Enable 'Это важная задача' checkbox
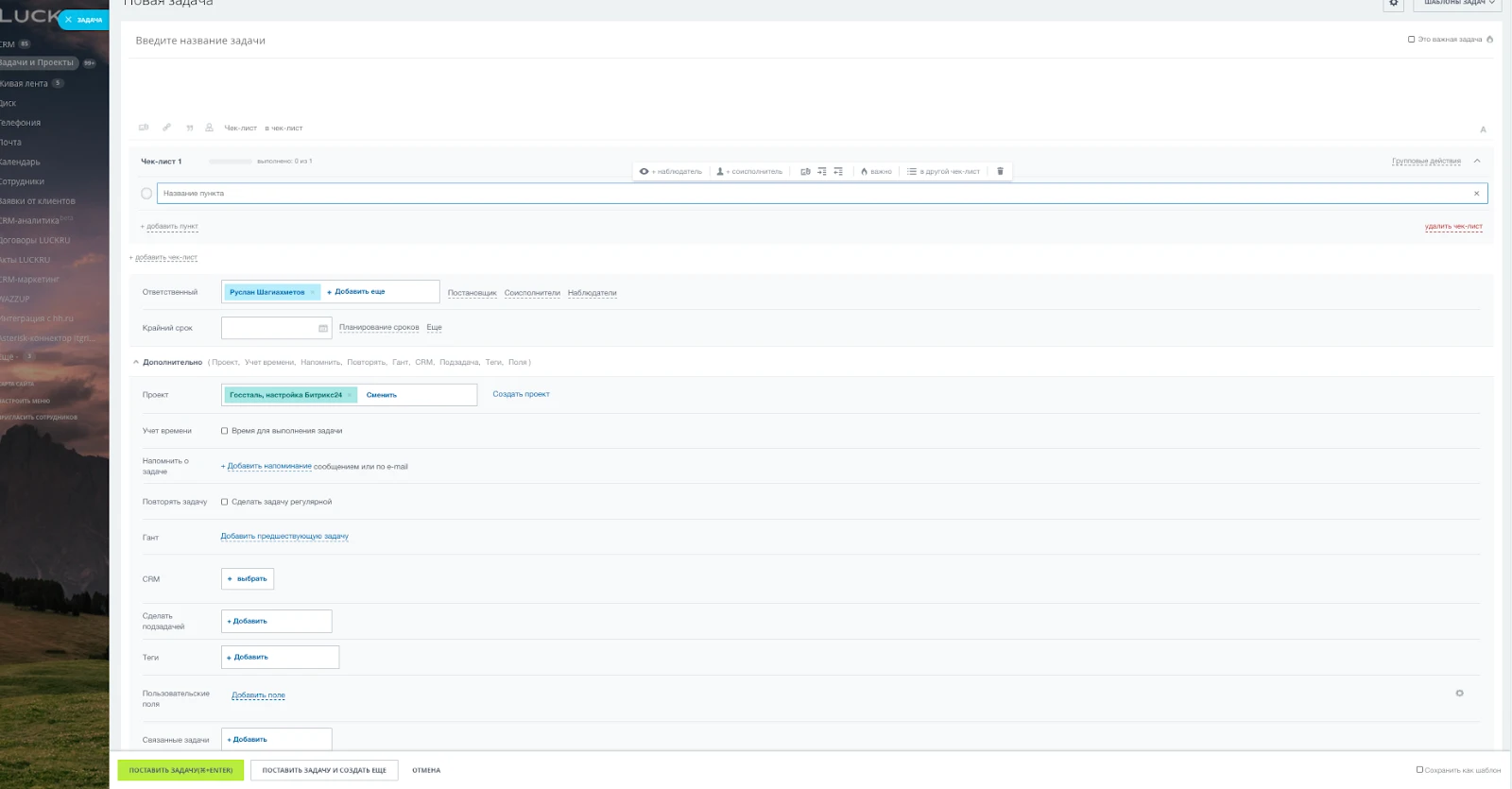Image resolution: width=1512 pixels, height=789 pixels. 1412,40
